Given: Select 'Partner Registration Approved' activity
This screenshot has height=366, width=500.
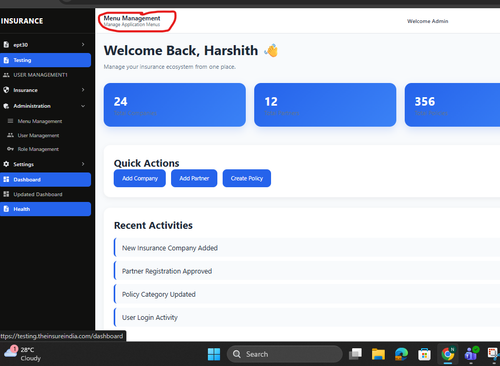Looking at the screenshot, I should click(x=307, y=271).
